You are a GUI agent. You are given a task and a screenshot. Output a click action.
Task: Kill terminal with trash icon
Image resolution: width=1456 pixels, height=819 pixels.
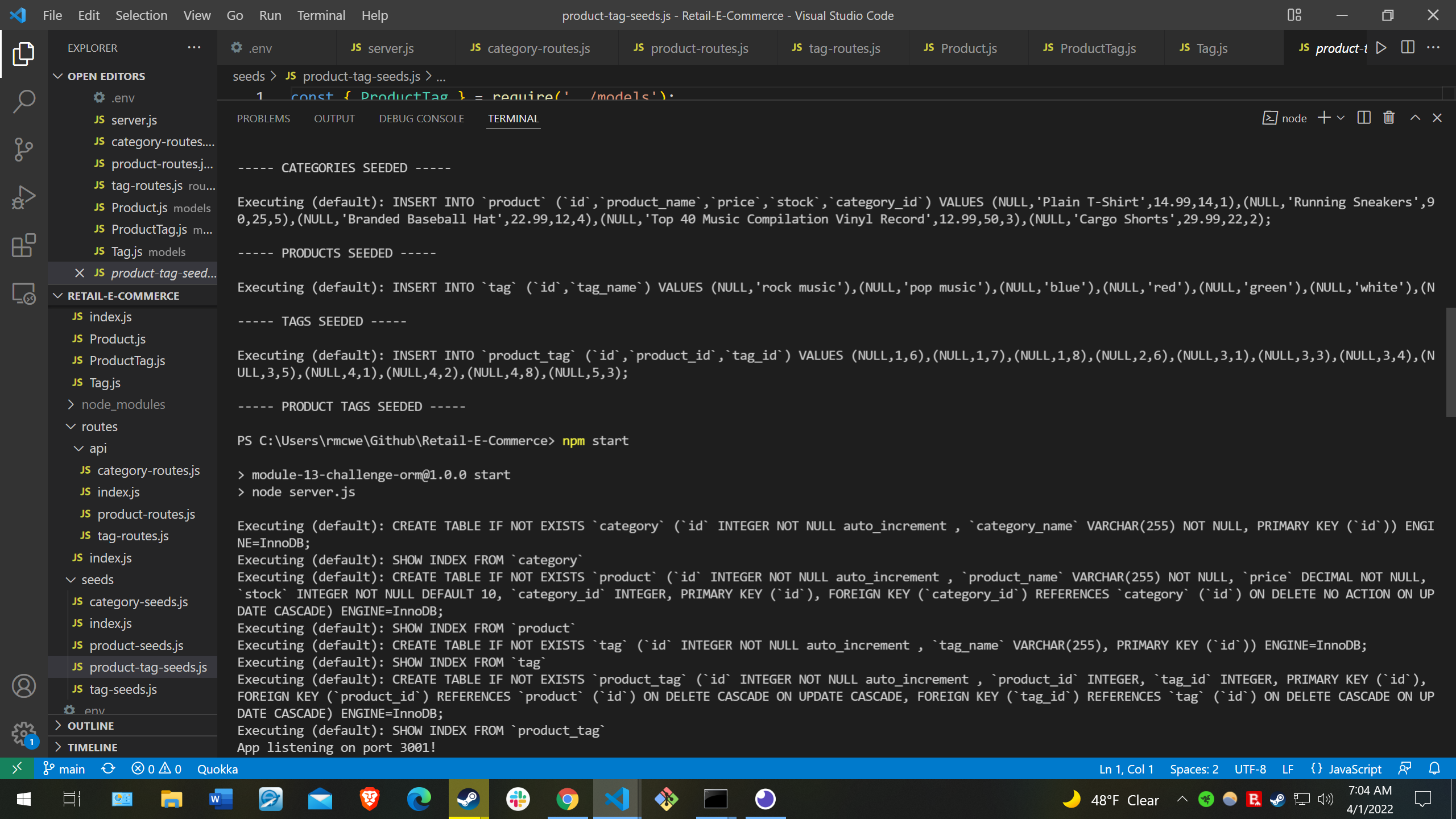coord(1389,118)
